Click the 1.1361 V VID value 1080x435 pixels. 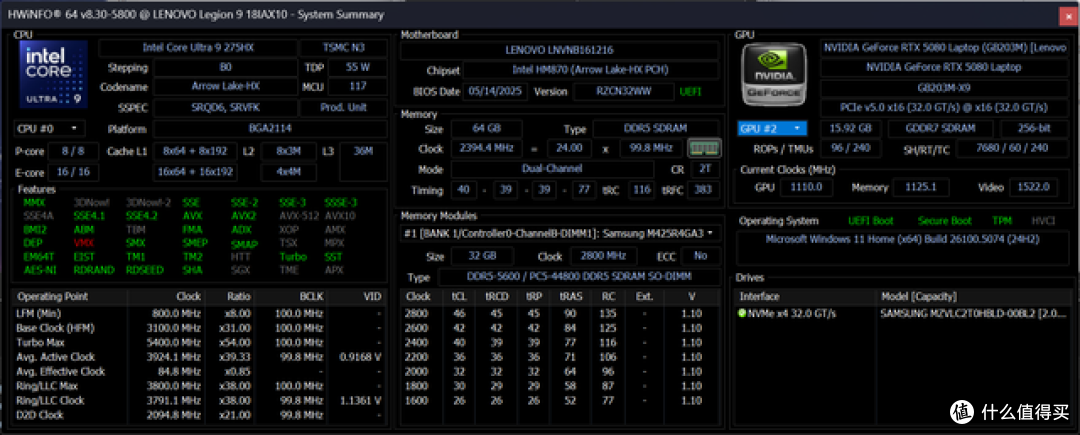point(361,400)
